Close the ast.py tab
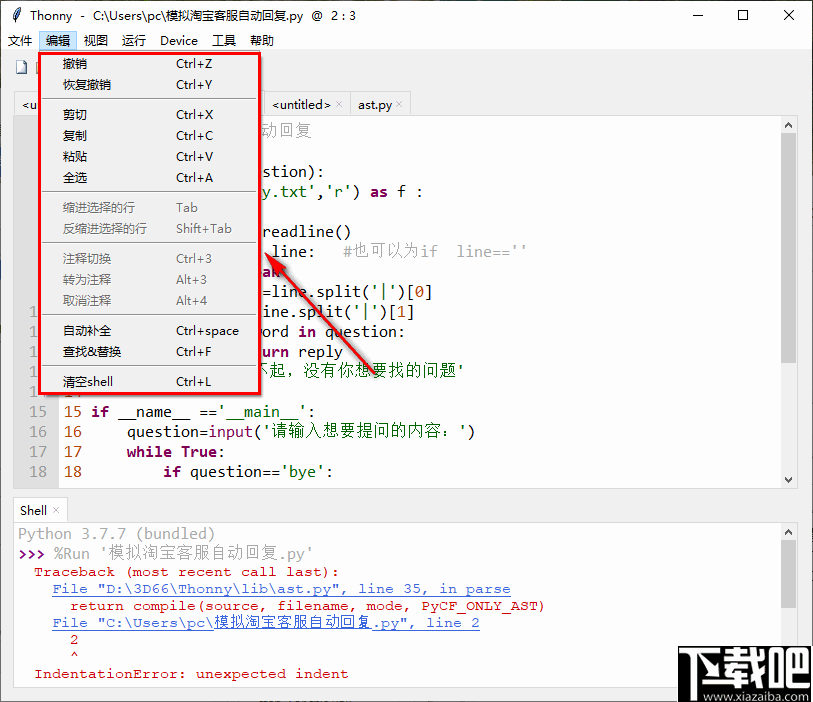This screenshot has height=702, width=813. click(x=398, y=102)
